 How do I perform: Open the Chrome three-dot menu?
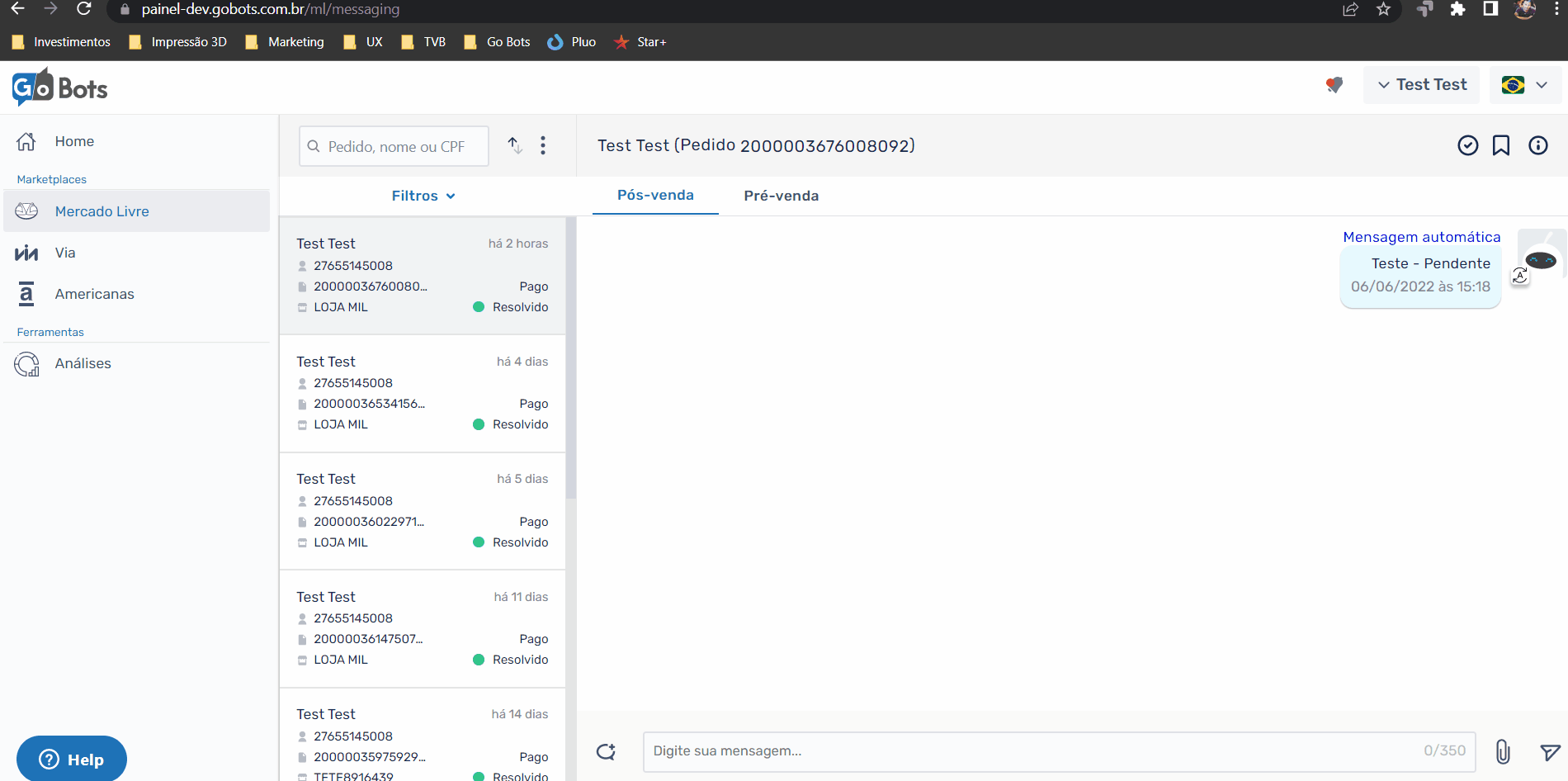tap(1556, 9)
